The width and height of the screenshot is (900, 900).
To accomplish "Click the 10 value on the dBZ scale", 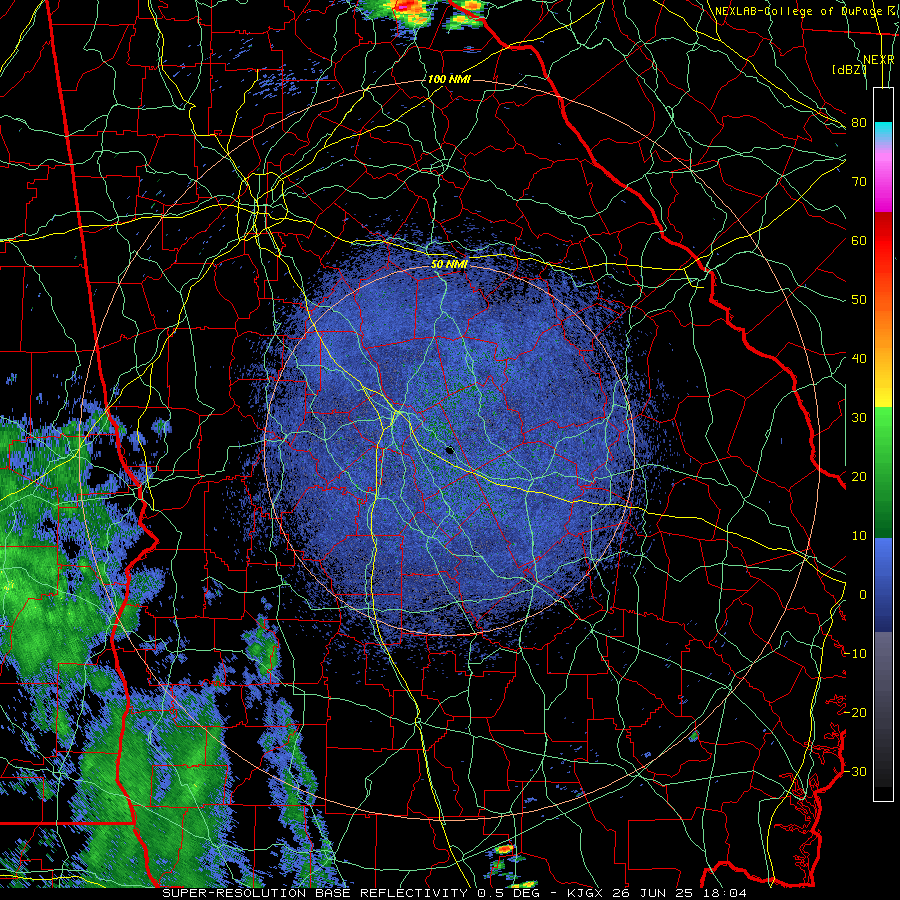I will [x=859, y=536].
